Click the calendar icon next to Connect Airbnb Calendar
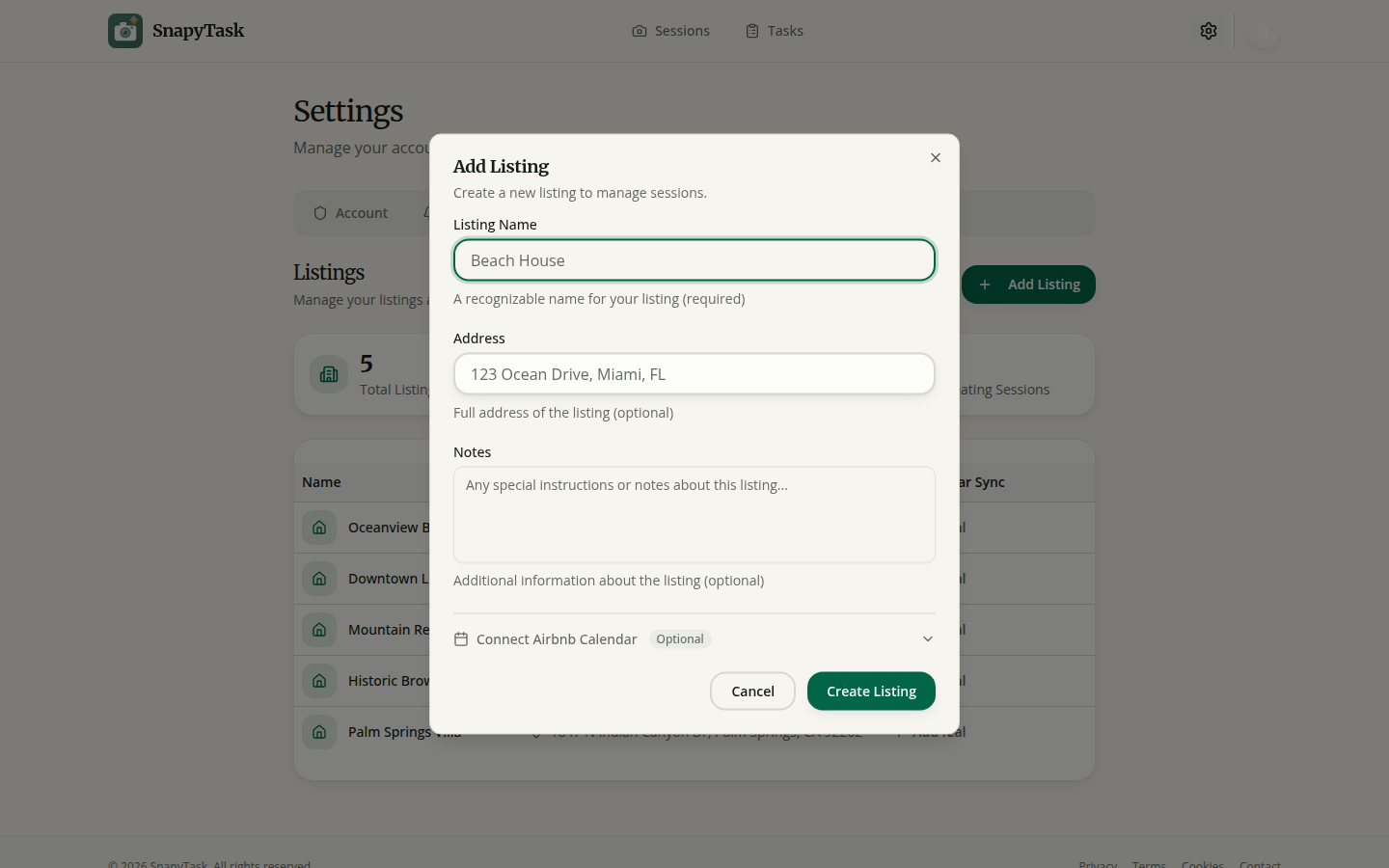This screenshot has height=868, width=1389. point(462,638)
